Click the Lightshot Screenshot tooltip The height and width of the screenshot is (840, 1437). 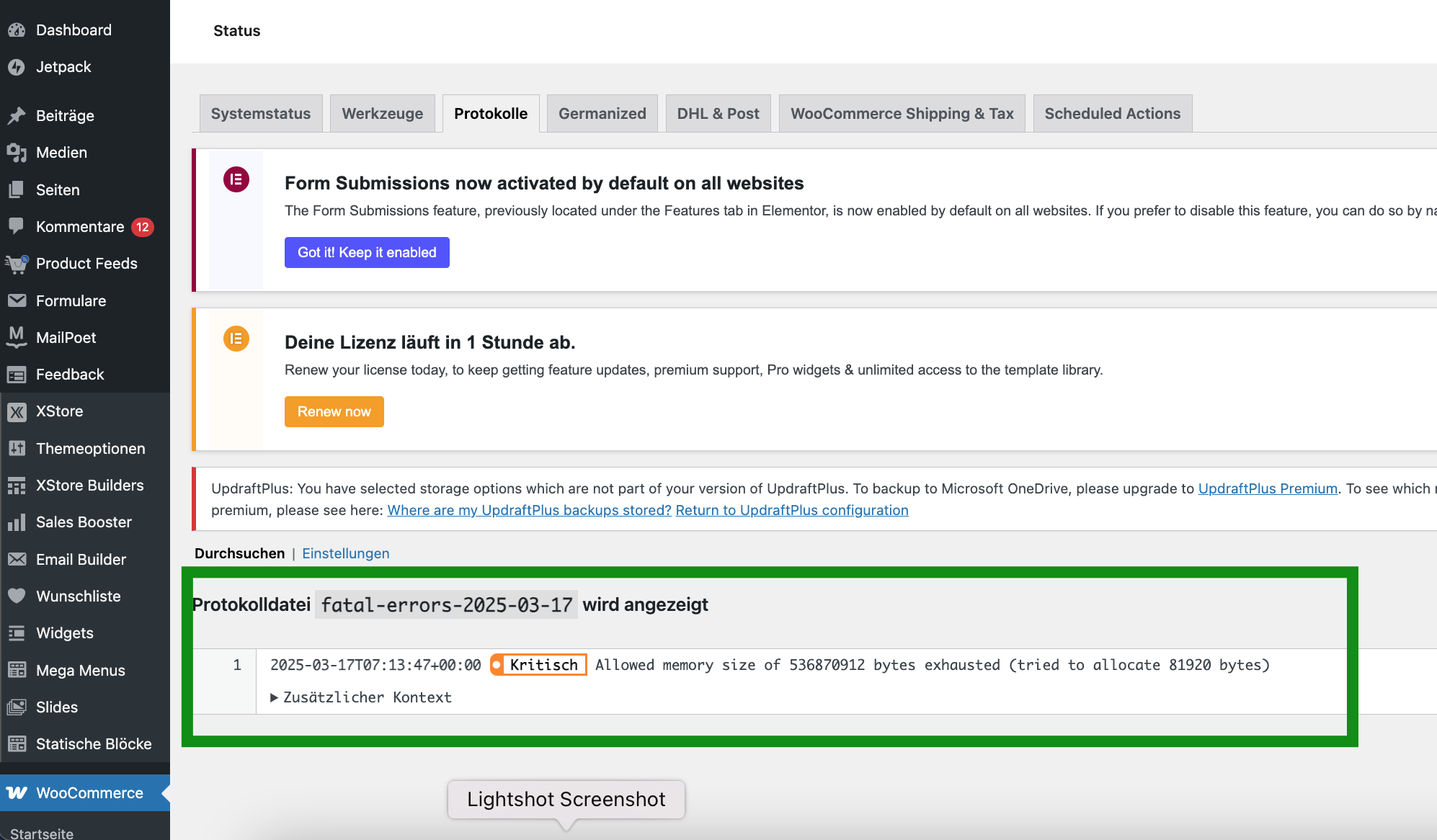click(566, 800)
